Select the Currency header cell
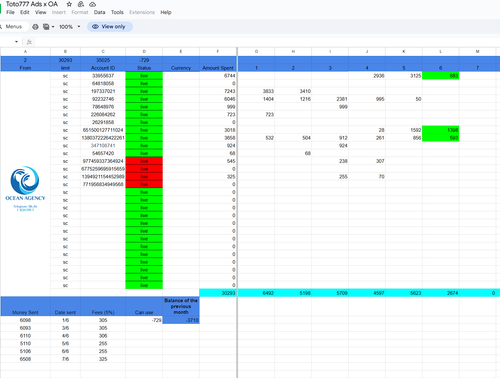Viewport: 500px width, 378px height. click(x=181, y=68)
